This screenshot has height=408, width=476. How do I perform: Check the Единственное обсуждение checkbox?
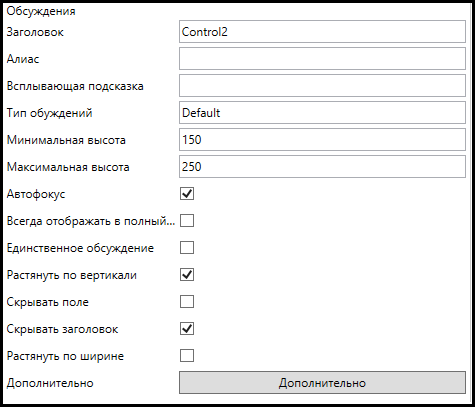click(x=187, y=248)
